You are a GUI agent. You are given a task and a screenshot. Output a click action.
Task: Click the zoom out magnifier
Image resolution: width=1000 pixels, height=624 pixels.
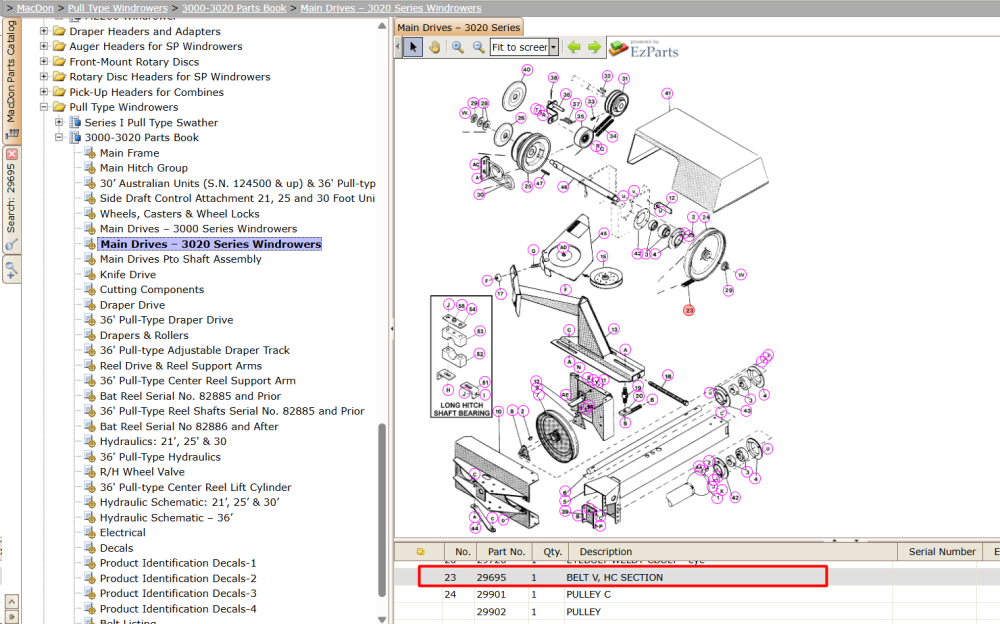478,47
